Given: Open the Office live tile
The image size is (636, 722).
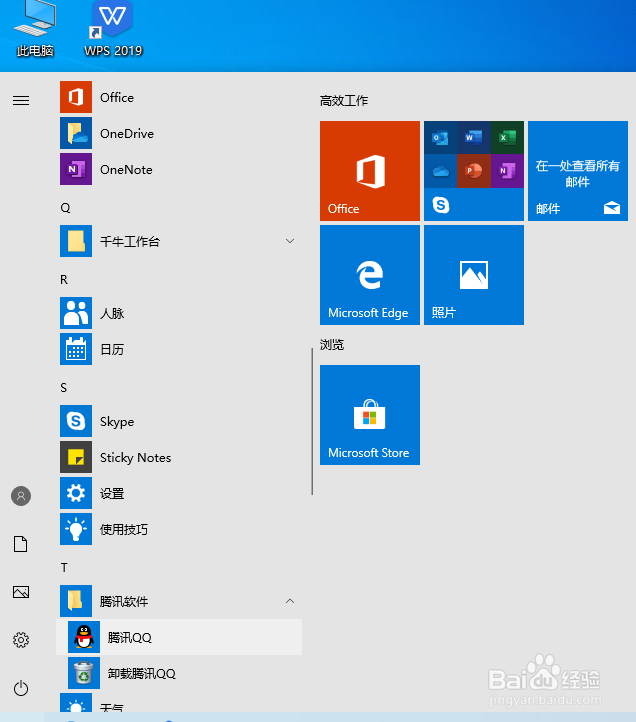Looking at the screenshot, I should 370,171.
